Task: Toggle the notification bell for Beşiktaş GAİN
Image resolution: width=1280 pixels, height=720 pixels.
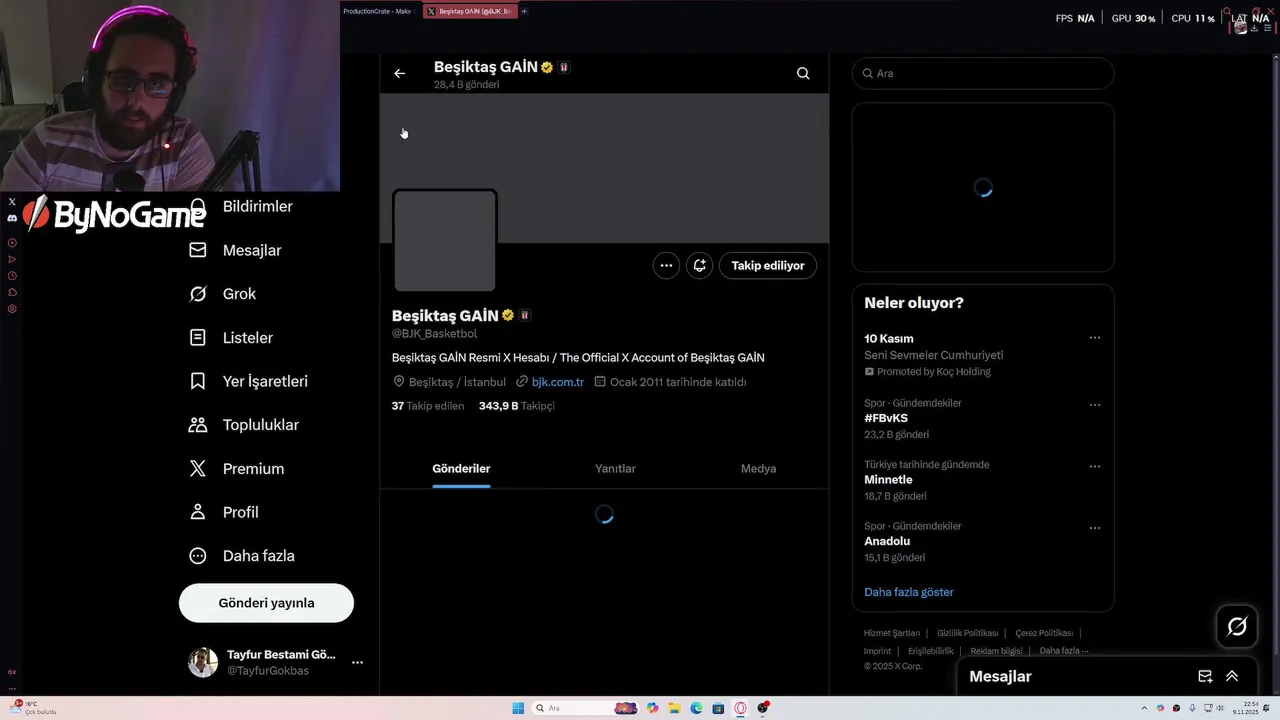Action: pyautogui.click(x=700, y=265)
